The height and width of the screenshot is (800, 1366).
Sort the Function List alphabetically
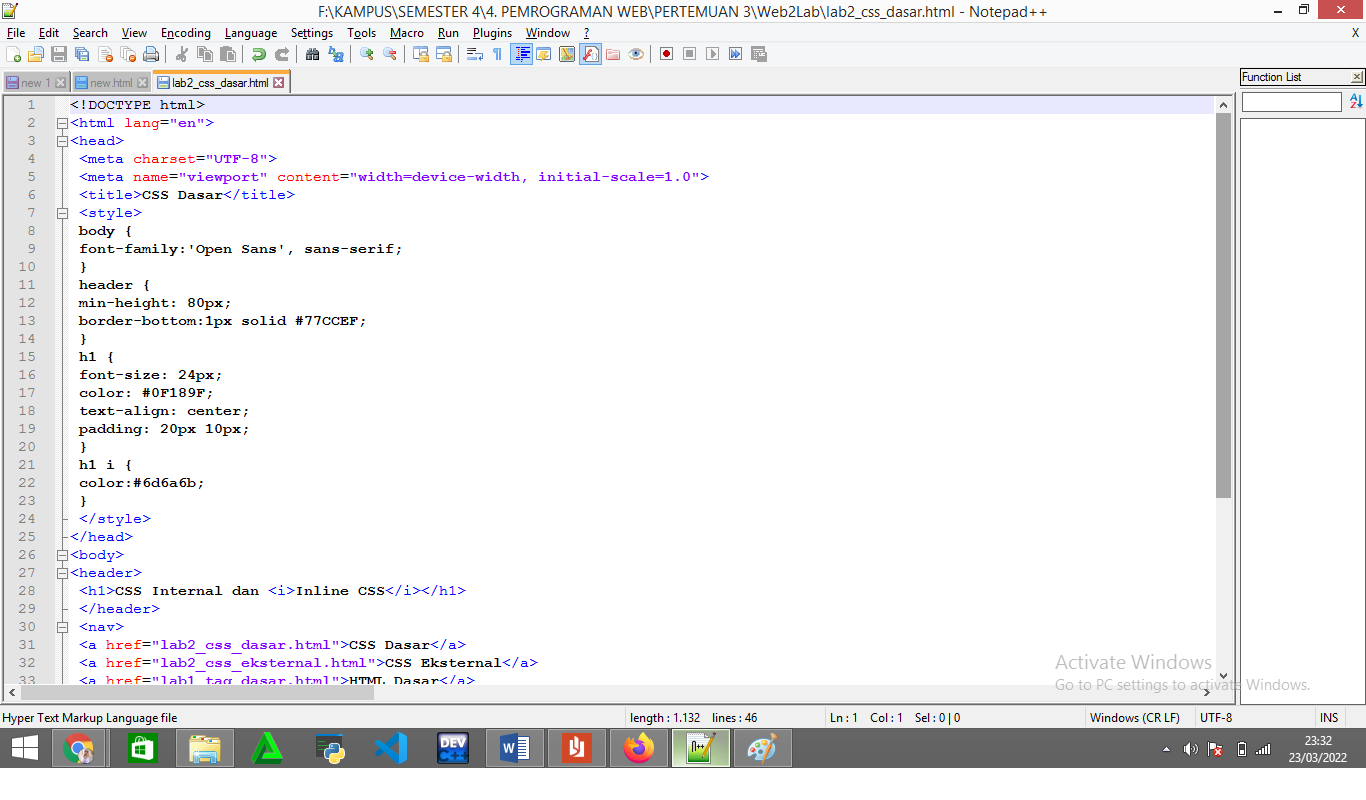1356,102
